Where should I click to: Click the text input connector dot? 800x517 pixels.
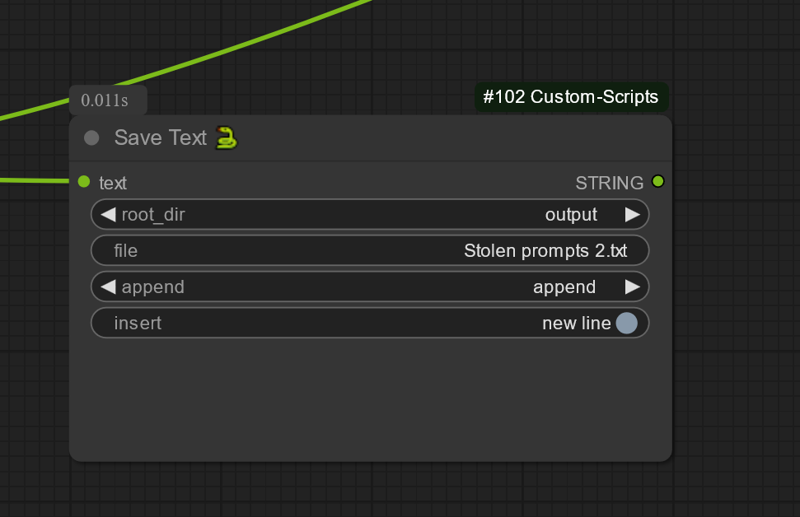[84, 181]
